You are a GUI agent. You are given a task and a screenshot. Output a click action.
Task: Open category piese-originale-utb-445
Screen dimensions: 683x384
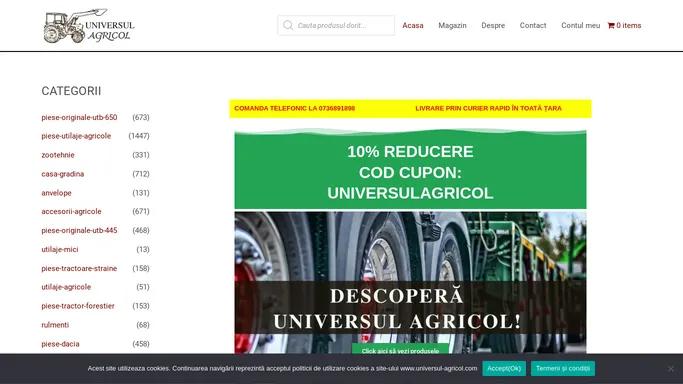tap(79, 231)
